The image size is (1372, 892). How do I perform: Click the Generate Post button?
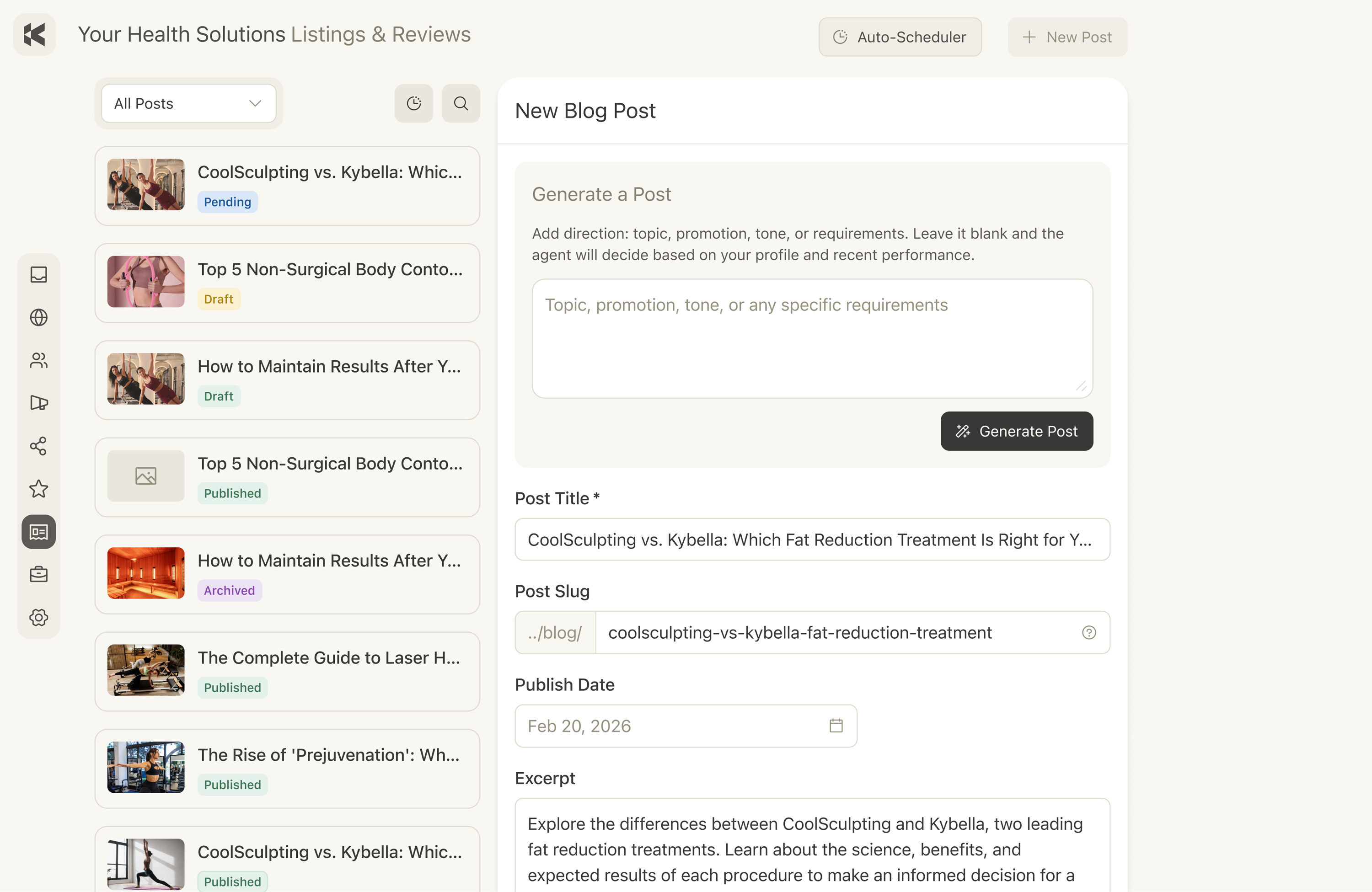point(1016,431)
